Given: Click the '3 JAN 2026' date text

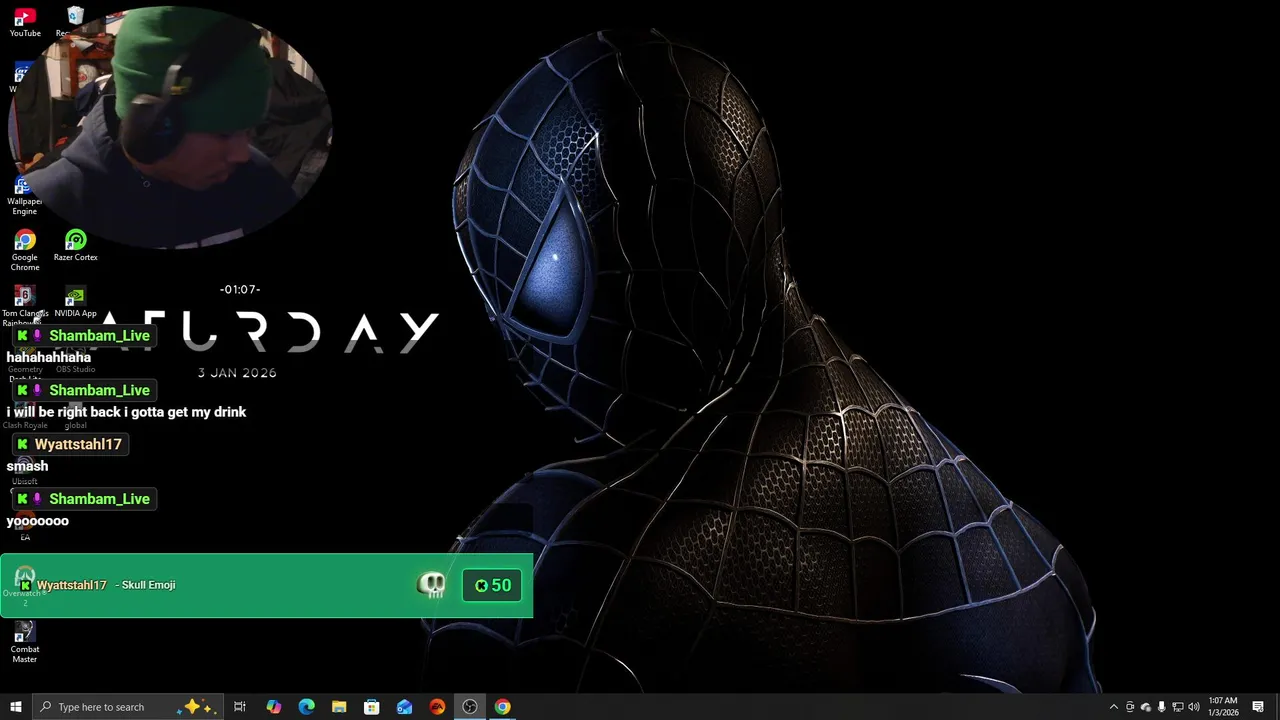Looking at the screenshot, I should click(237, 373).
